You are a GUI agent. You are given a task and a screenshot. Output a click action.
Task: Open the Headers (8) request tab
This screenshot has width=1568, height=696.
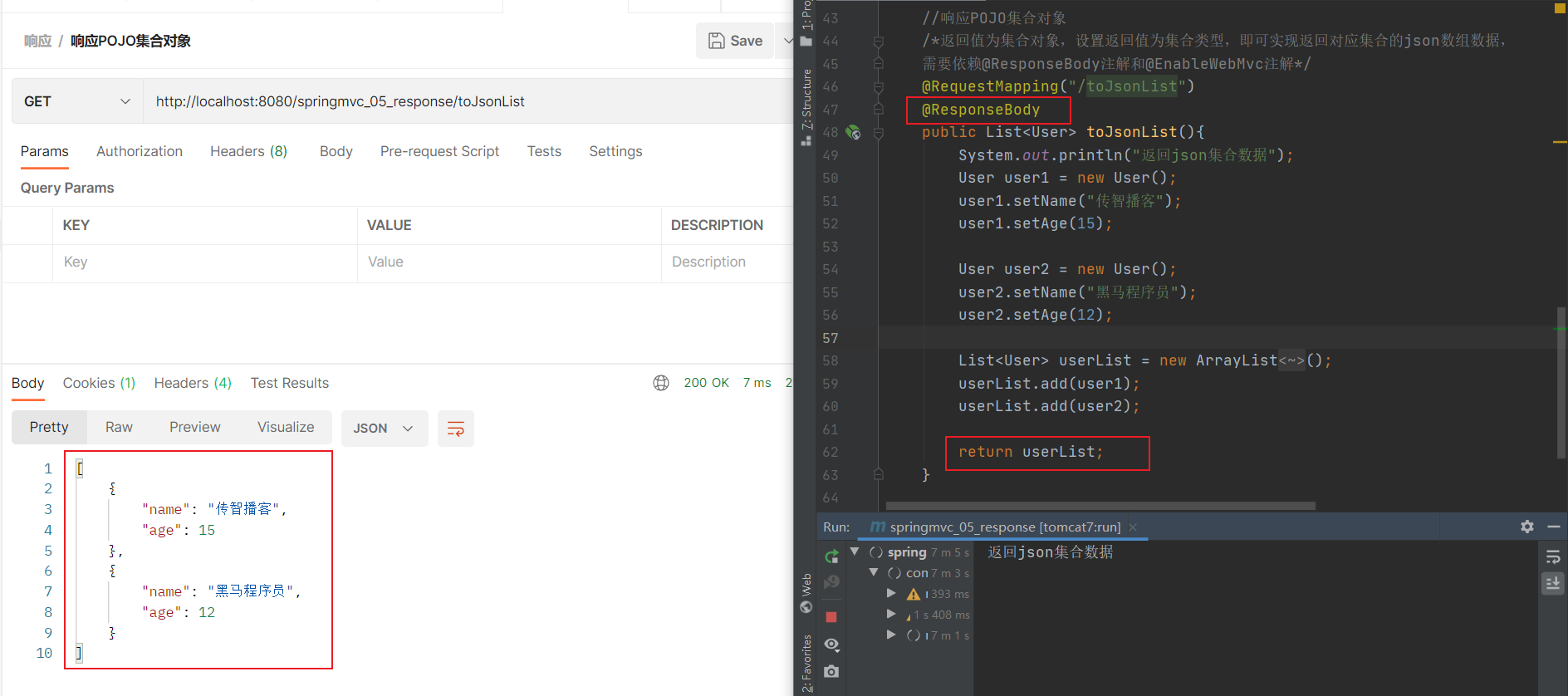pyautogui.click(x=248, y=151)
